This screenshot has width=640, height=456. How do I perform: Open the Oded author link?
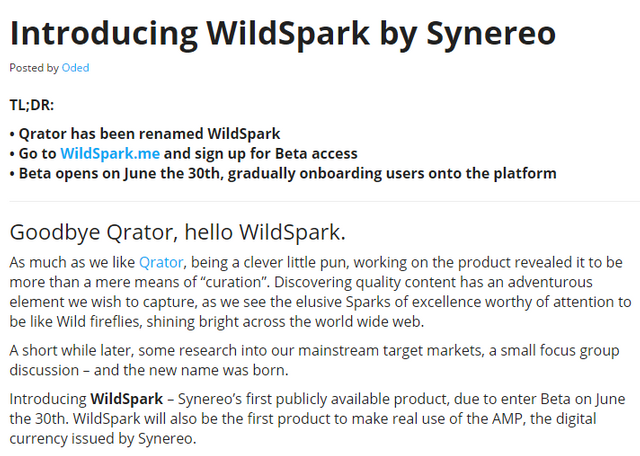[x=75, y=68]
